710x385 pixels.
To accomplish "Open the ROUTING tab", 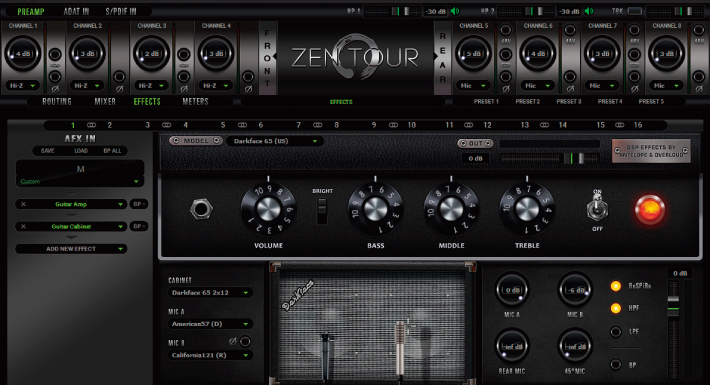I will [57, 101].
